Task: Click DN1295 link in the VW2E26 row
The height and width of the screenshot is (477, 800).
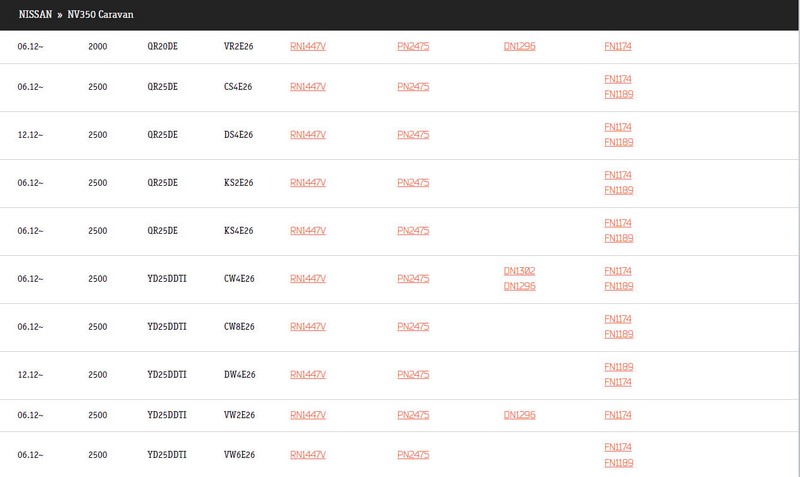Action: (519, 415)
